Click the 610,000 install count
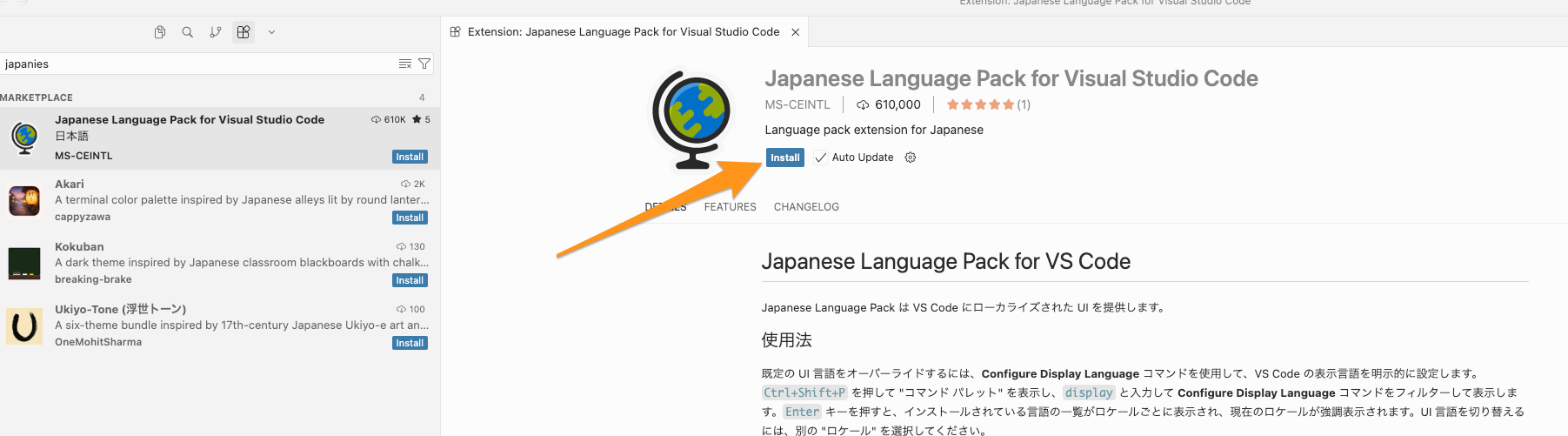The image size is (1568, 436). (x=889, y=104)
